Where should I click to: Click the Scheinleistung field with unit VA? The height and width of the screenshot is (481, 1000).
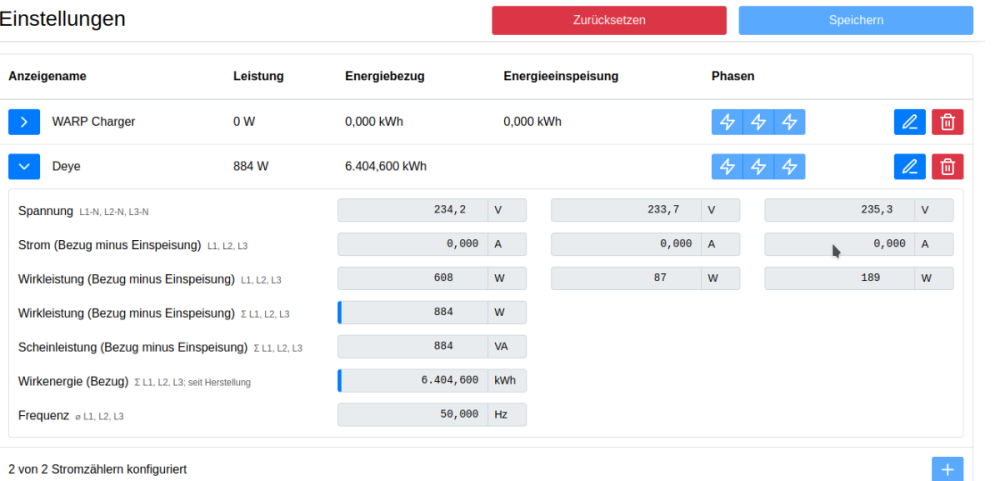[x=412, y=347]
